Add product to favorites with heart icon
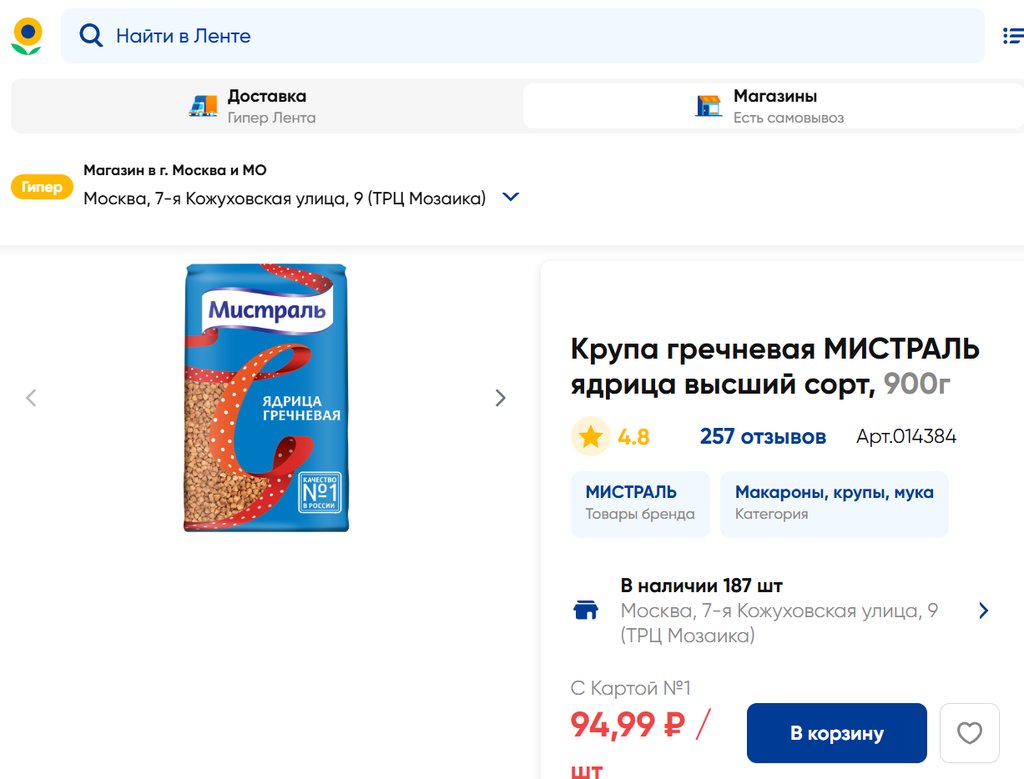Viewport: 1024px width, 779px height. click(x=969, y=733)
